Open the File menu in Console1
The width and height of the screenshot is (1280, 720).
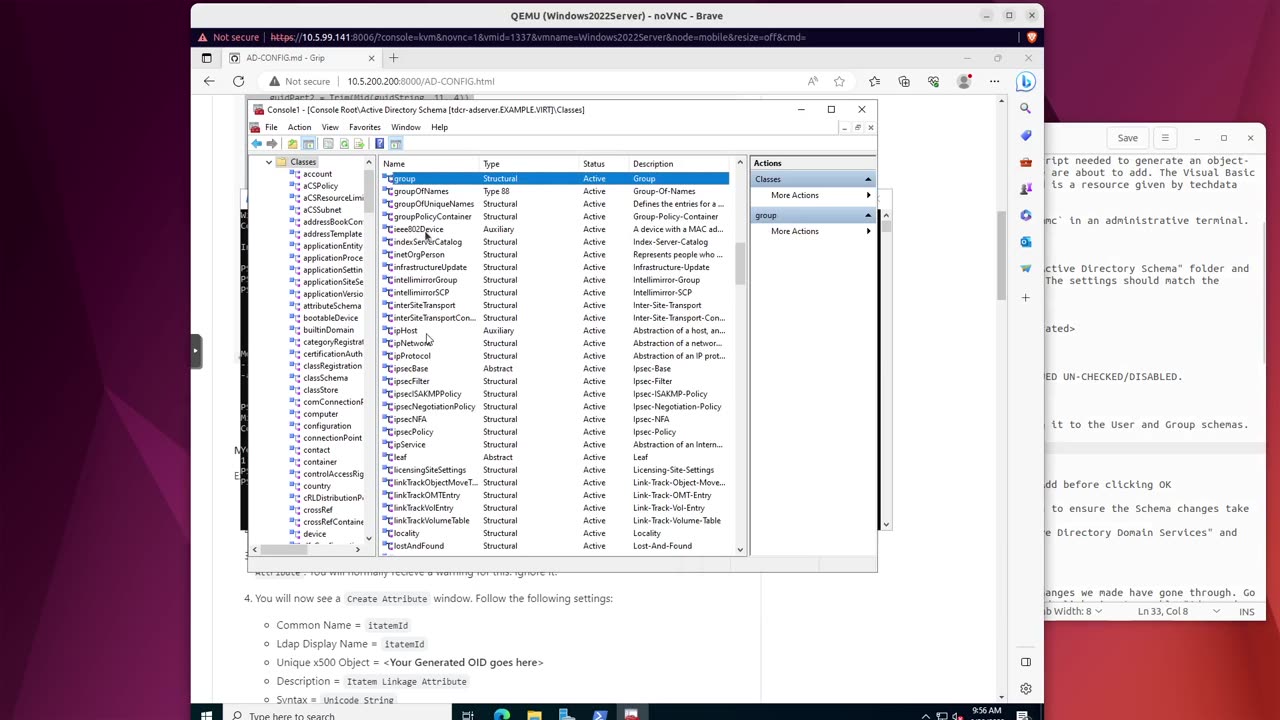(271, 127)
